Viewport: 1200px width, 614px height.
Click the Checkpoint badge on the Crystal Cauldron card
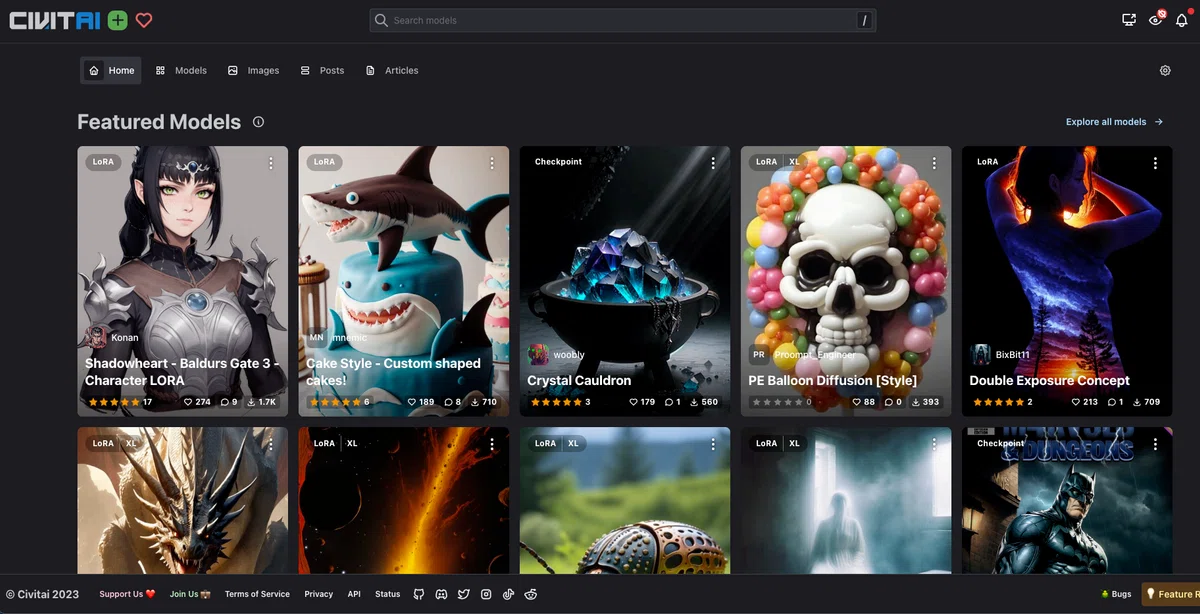tap(558, 161)
